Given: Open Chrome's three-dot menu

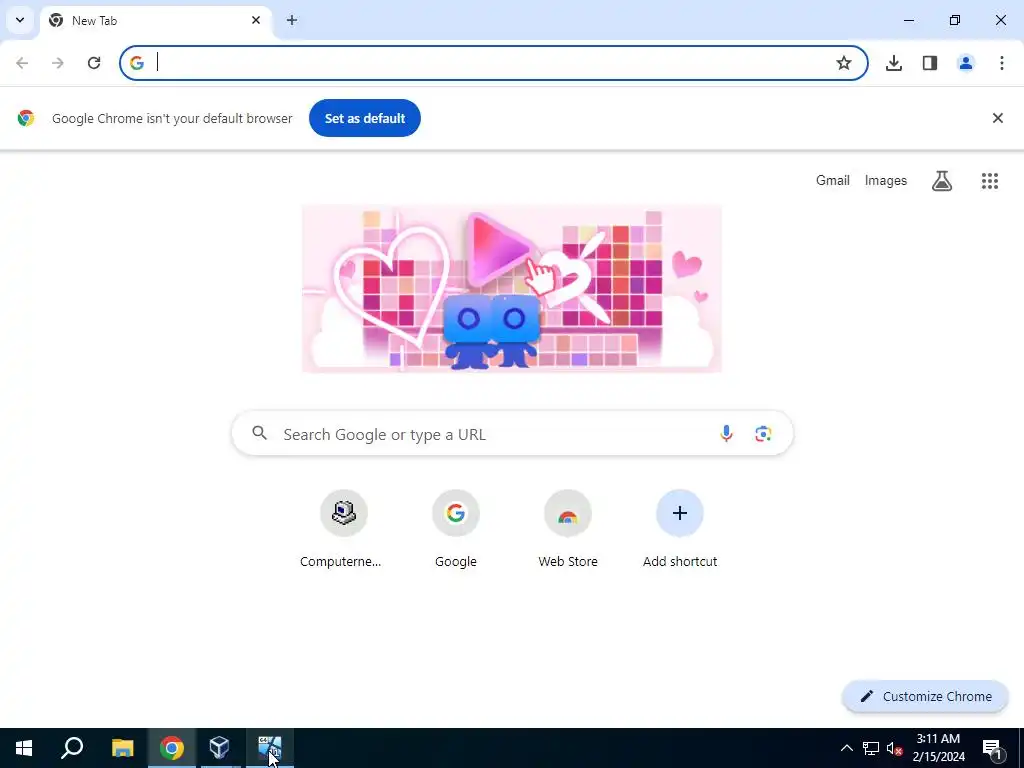Looking at the screenshot, I should (1002, 63).
